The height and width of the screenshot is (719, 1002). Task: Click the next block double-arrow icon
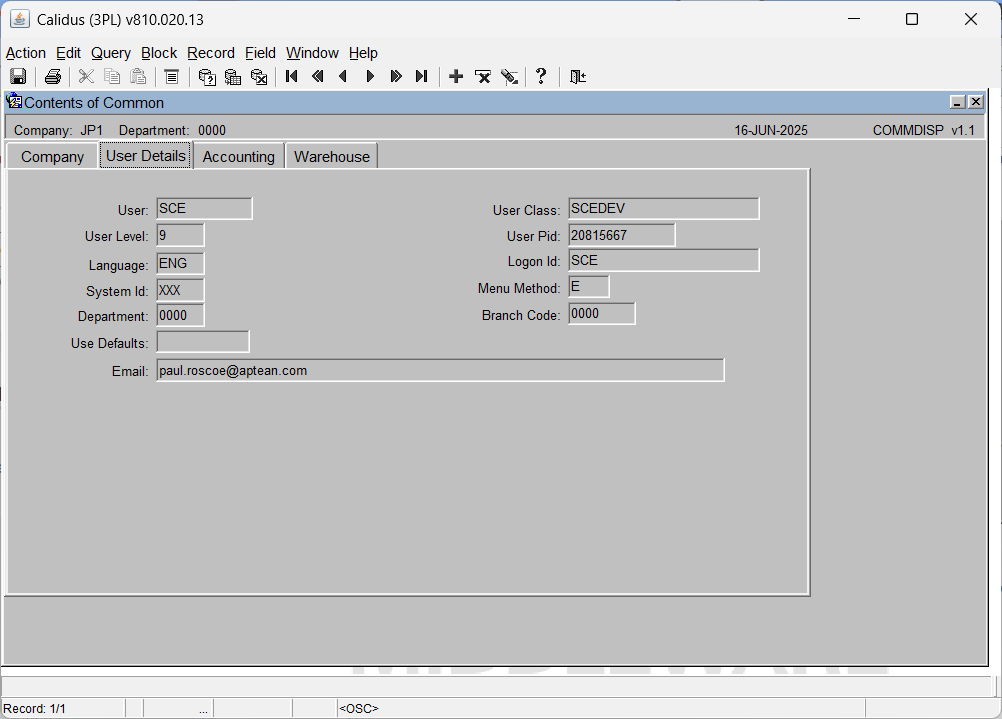pyautogui.click(x=396, y=77)
